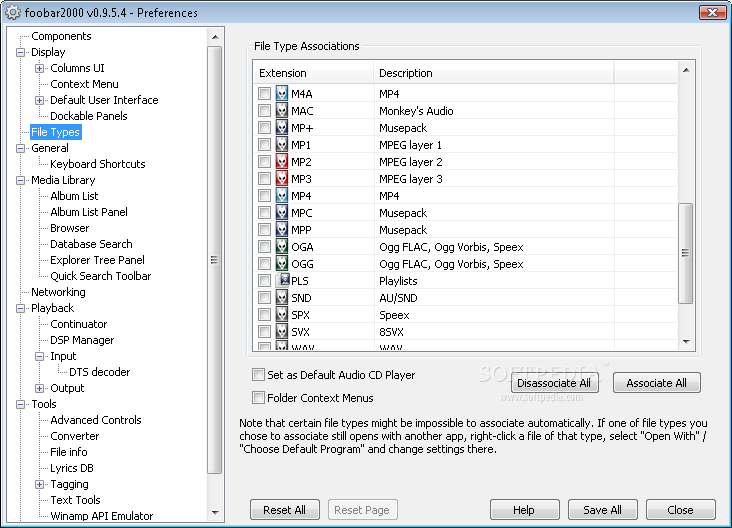Expand the Output tree node
The width and height of the screenshot is (732, 528).
pos(40,388)
